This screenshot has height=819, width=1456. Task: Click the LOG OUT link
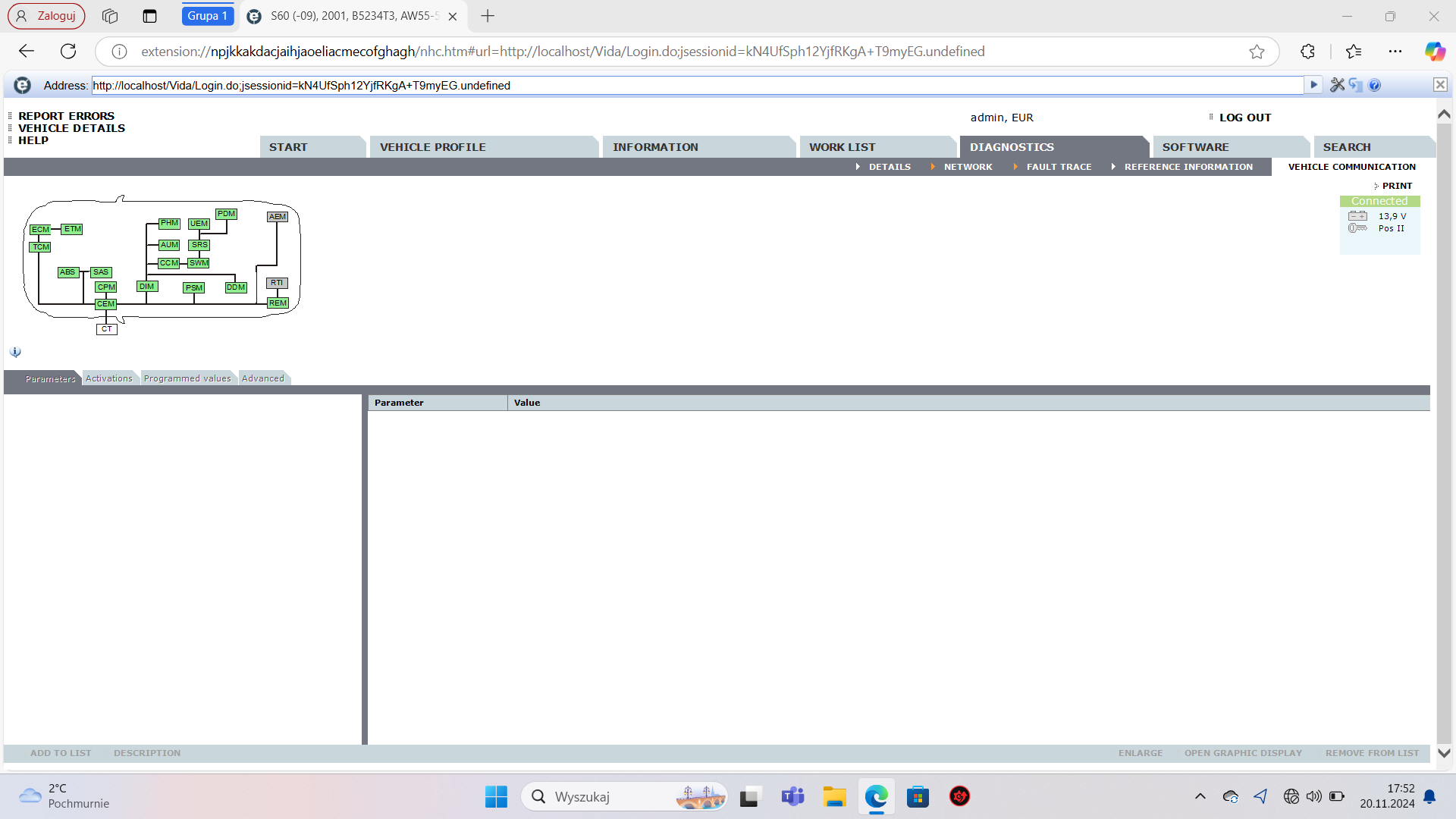(x=1244, y=118)
